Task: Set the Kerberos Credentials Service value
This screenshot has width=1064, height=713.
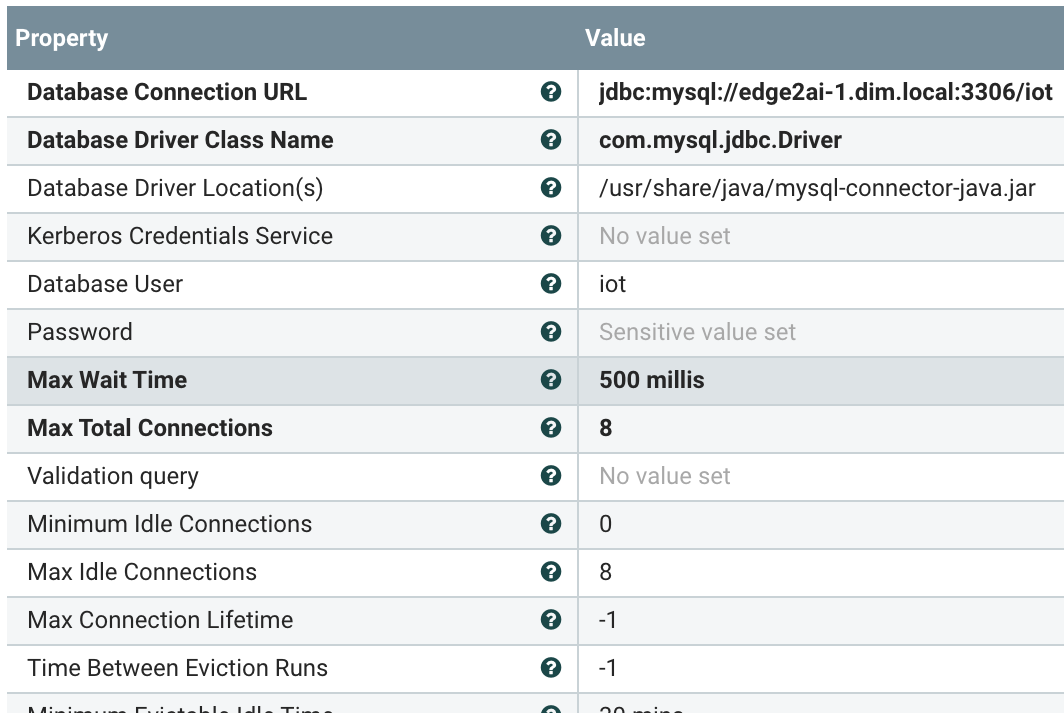Action: coord(665,236)
